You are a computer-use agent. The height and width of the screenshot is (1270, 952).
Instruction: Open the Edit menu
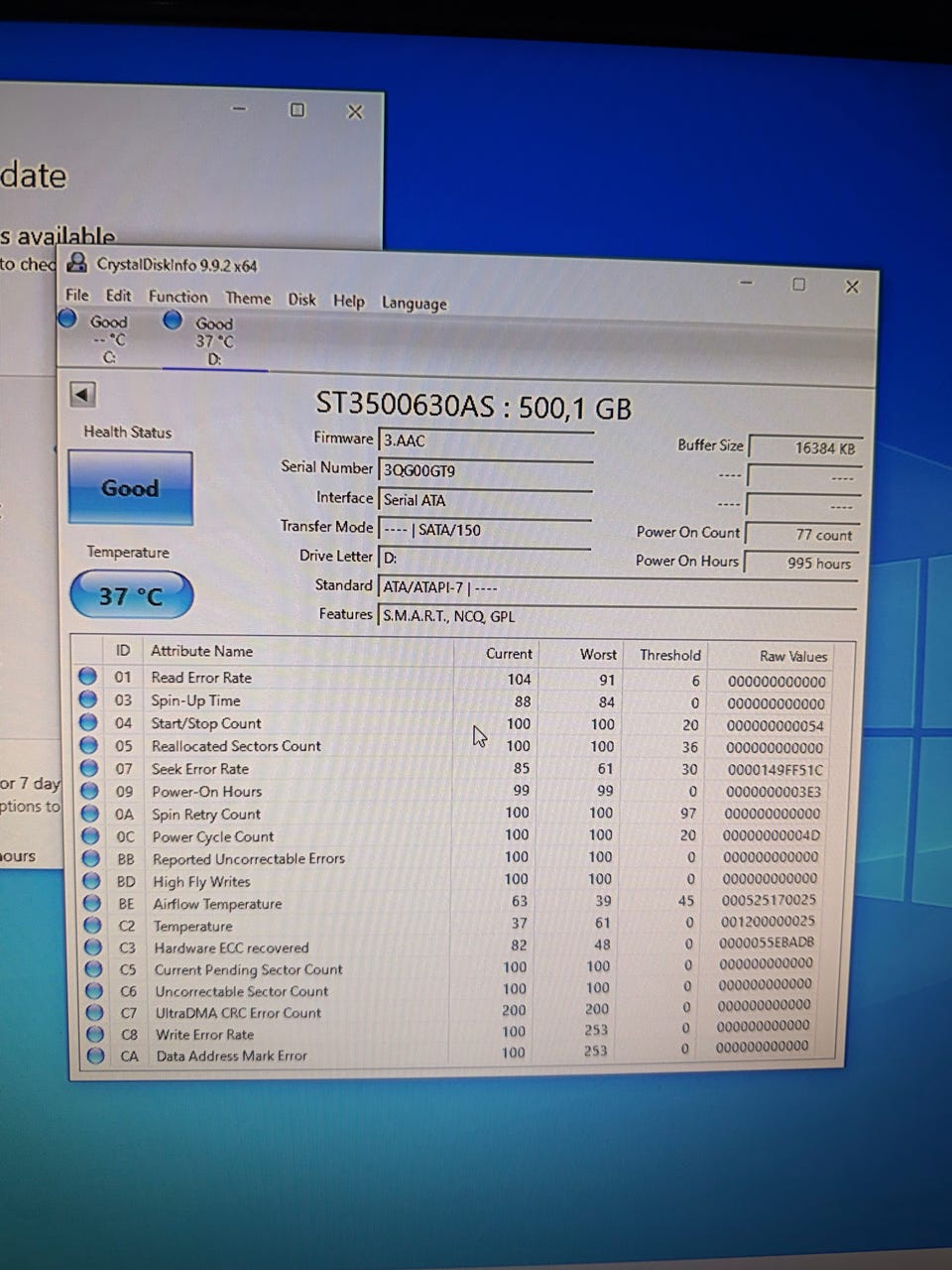[118, 296]
